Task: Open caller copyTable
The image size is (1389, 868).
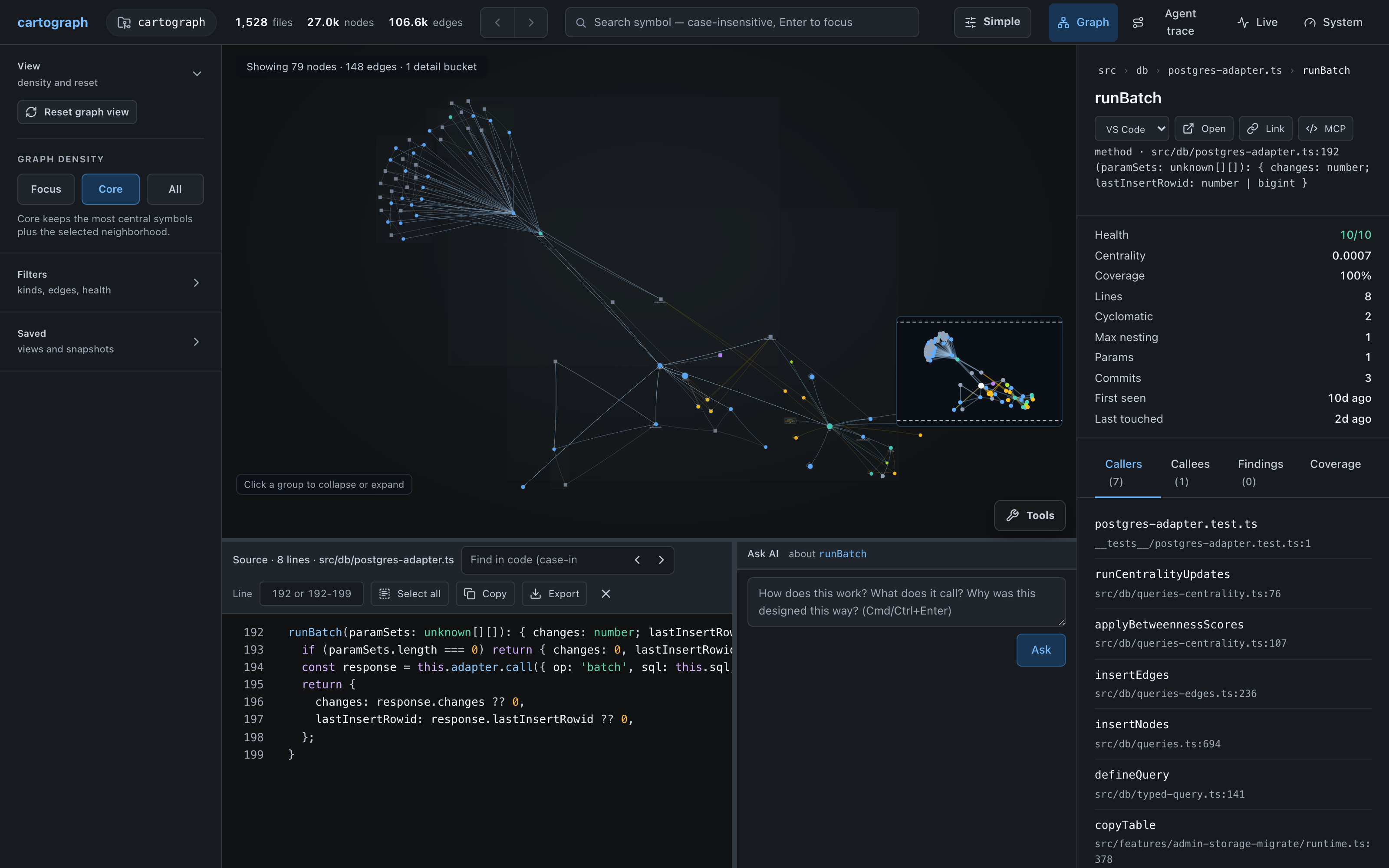Action: (x=1232, y=841)
